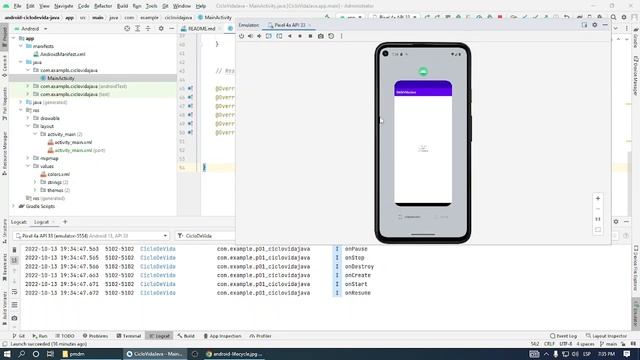This screenshot has height=360, width=640.
Task: Click the emulator volume down icon
Action: pyautogui.click(x=259, y=36)
